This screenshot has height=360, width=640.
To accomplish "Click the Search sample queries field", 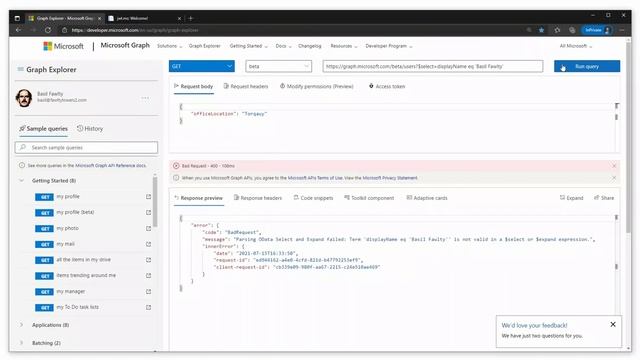I will pos(87,147).
